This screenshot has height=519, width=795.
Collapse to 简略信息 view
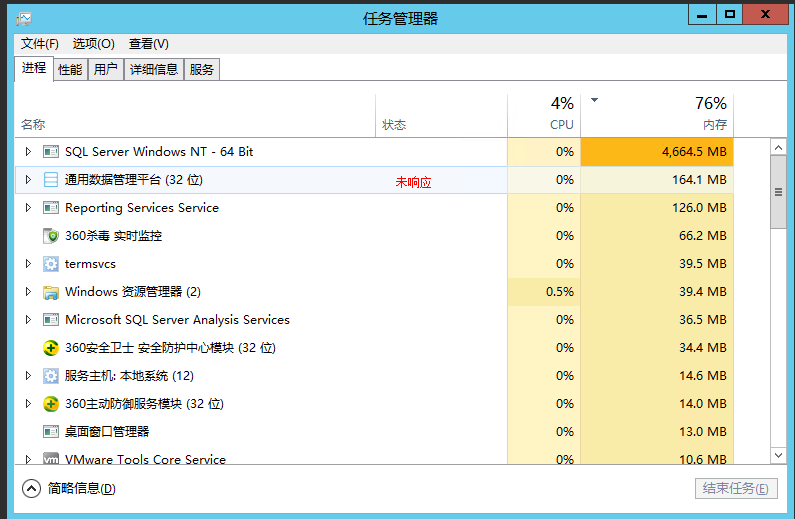[x=69, y=489]
